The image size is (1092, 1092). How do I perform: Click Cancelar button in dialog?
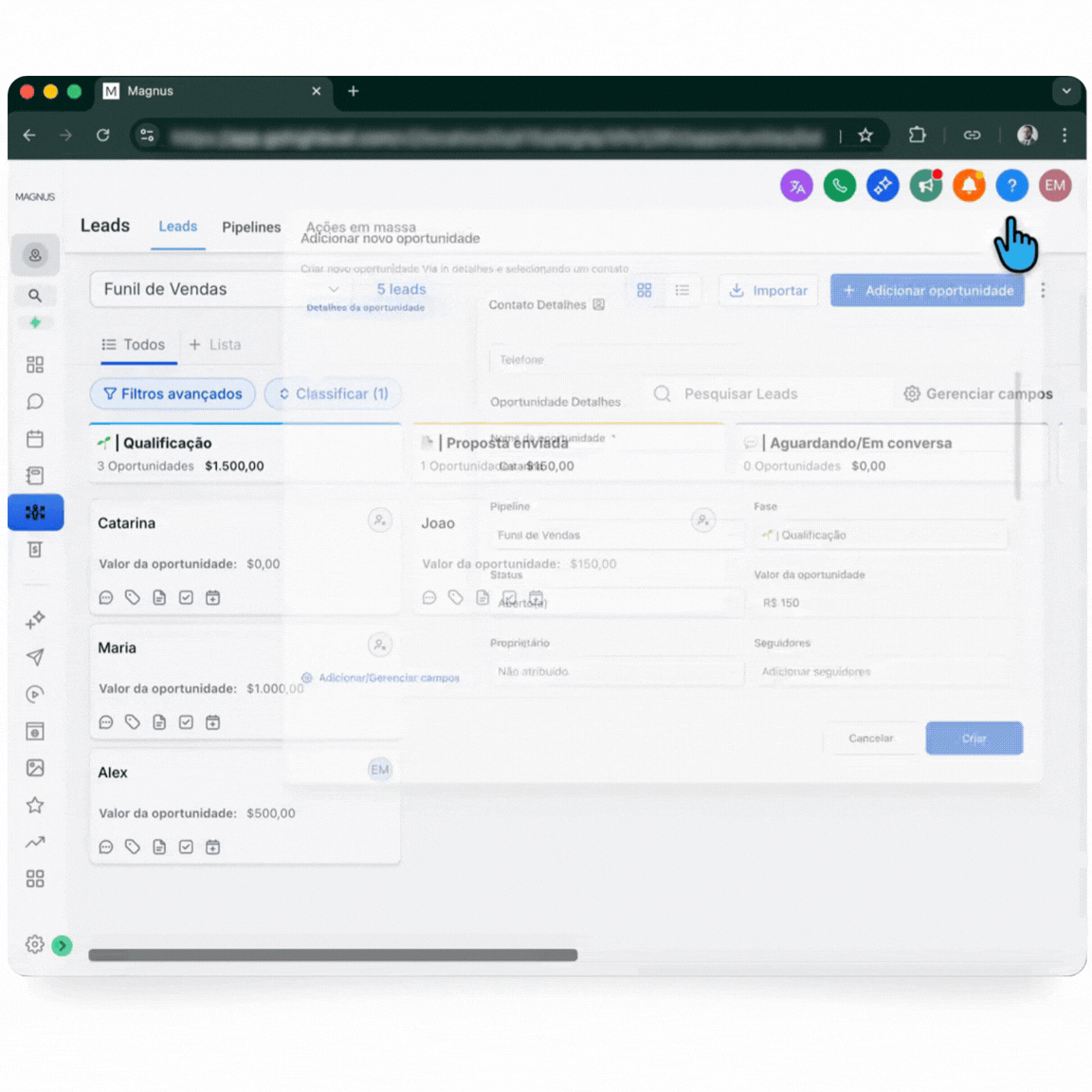[870, 738]
